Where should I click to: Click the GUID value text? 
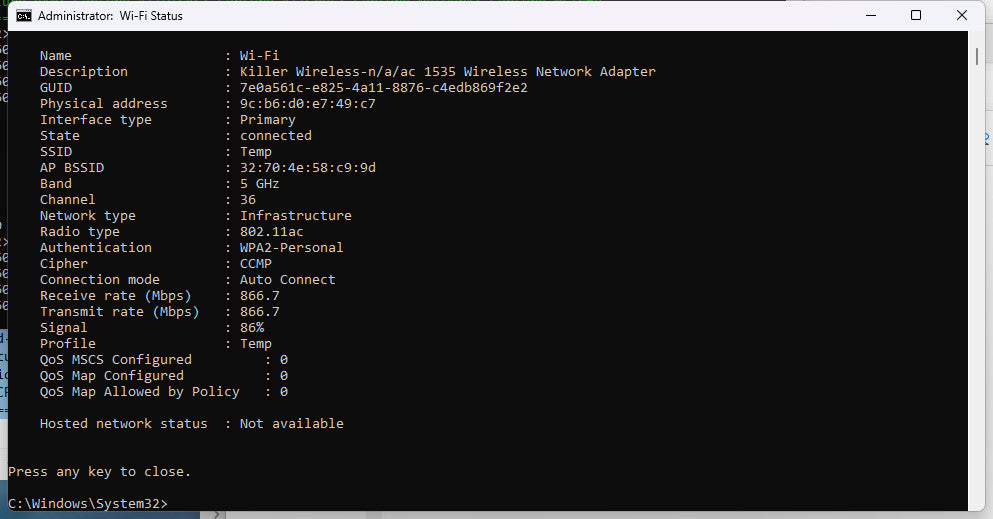[x=383, y=88]
